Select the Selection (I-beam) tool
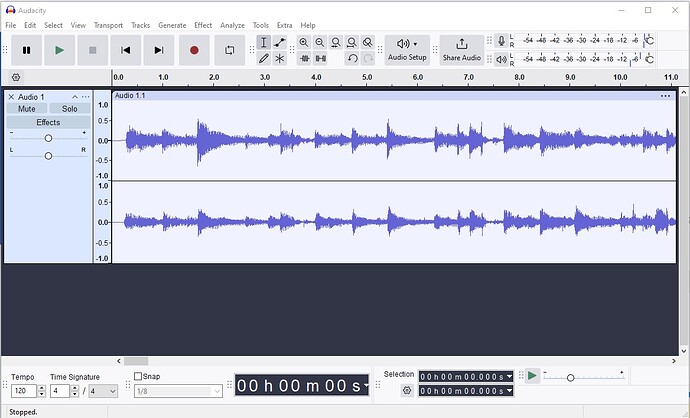Image resolution: width=690 pixels, height=418 pixels. click(264, 42)
